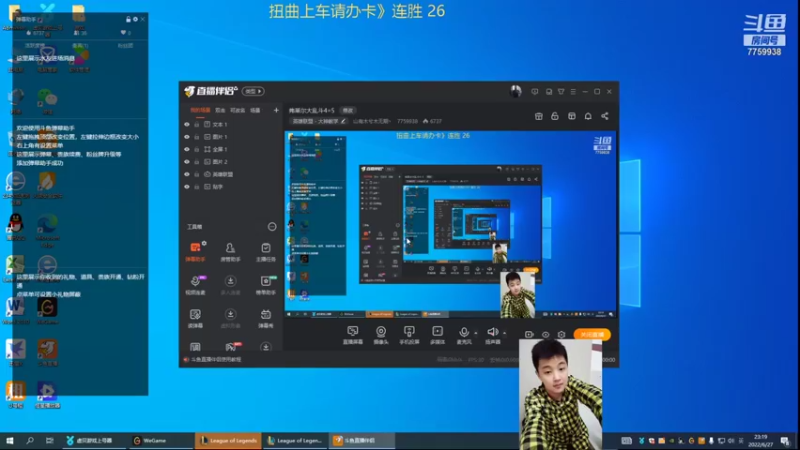Open the mode pill with arrow beside the logo
Image resolution: width=800 pixels, height=450 pixels.
253,91
